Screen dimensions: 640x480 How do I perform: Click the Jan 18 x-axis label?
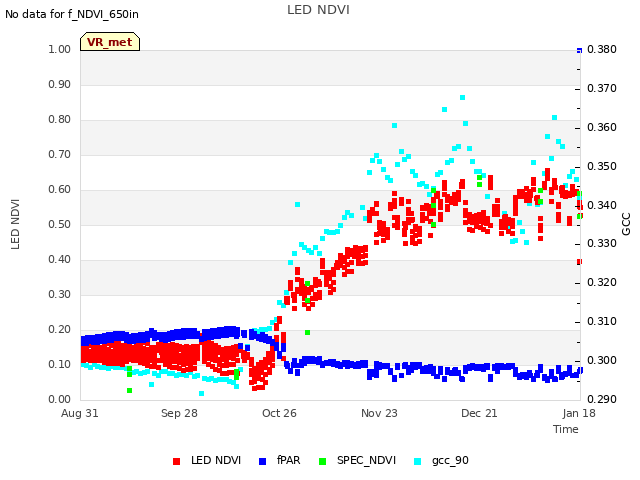(579, 413)
